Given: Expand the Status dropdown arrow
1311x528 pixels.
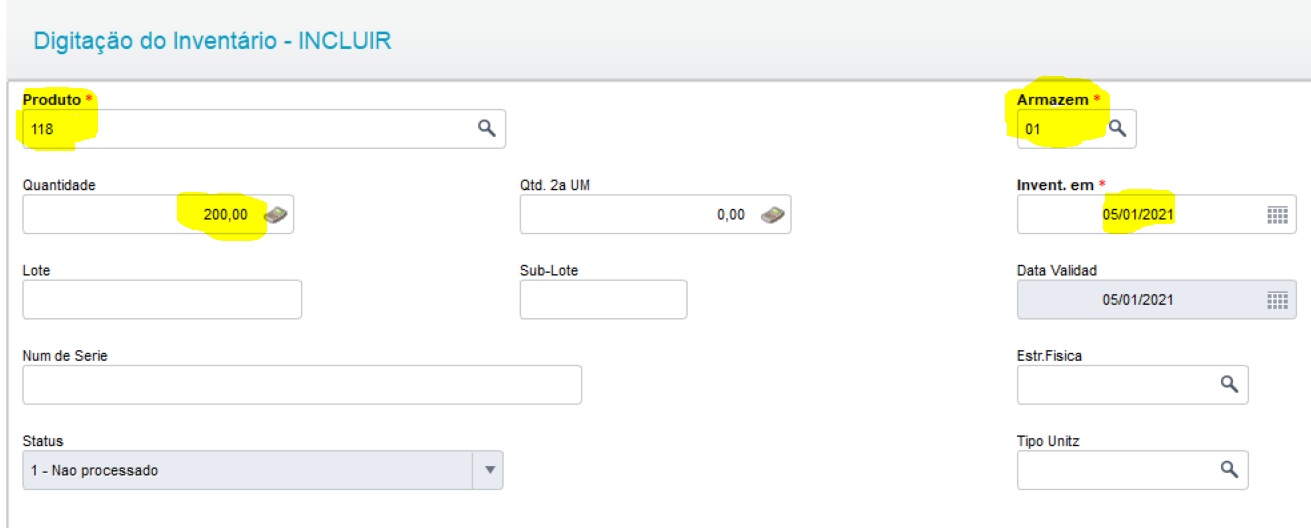Looking at the screenshot, I should pyautogui.click(x=489, y=470).
